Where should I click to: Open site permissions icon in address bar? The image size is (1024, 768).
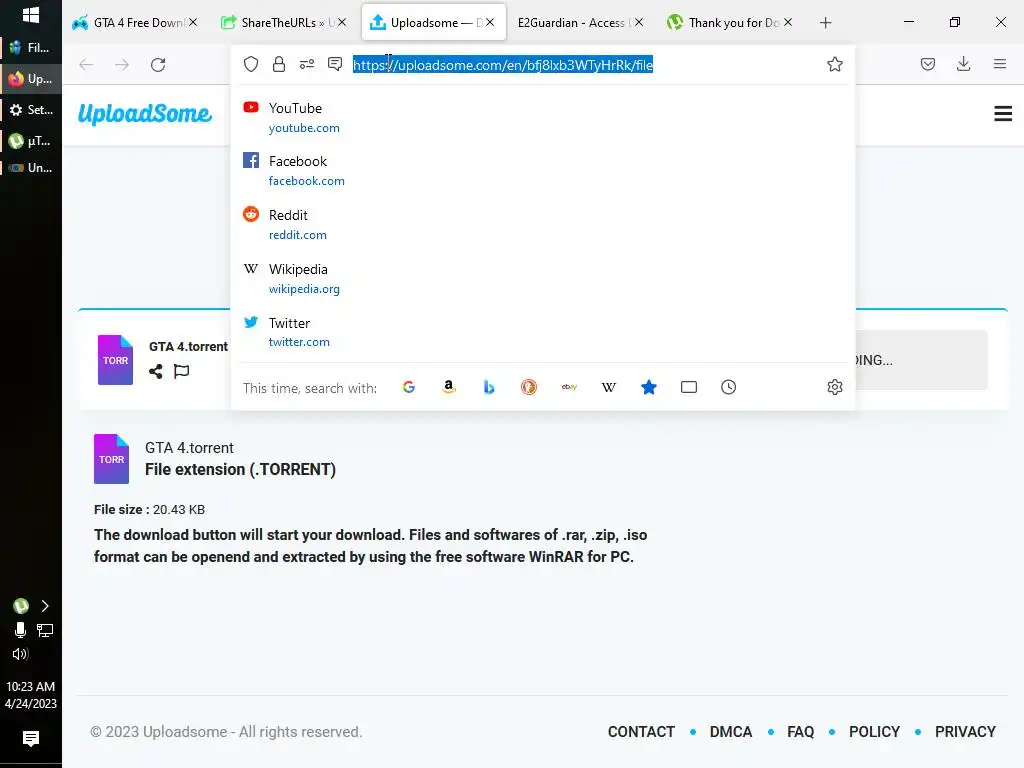[307, 64]
